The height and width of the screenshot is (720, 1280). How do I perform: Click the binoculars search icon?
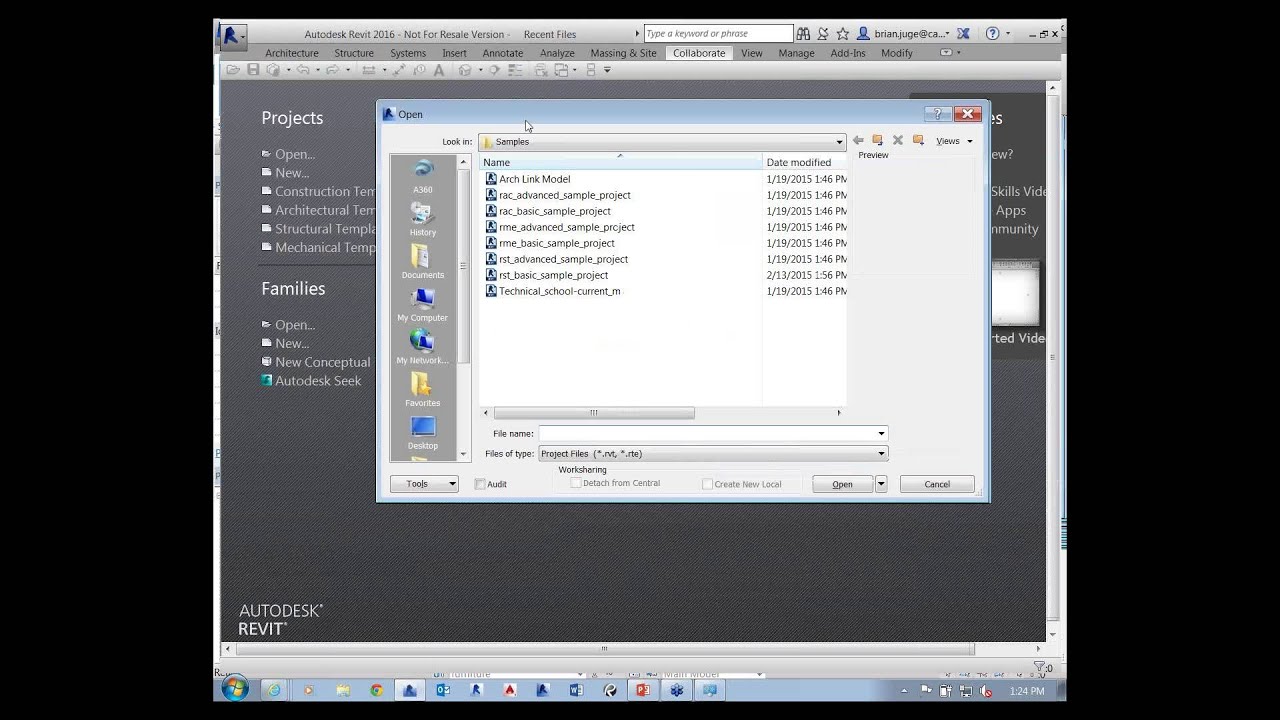click(x=803, y=34)
